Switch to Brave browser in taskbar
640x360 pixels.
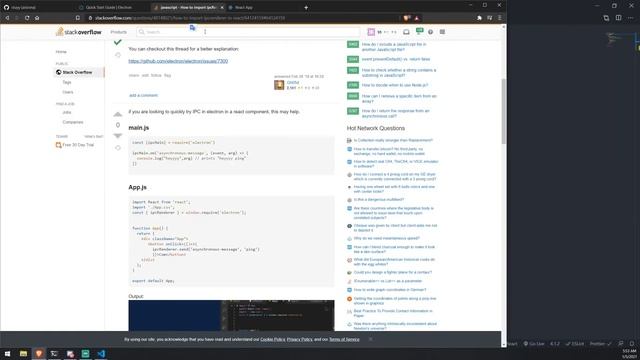click(39, 353)
